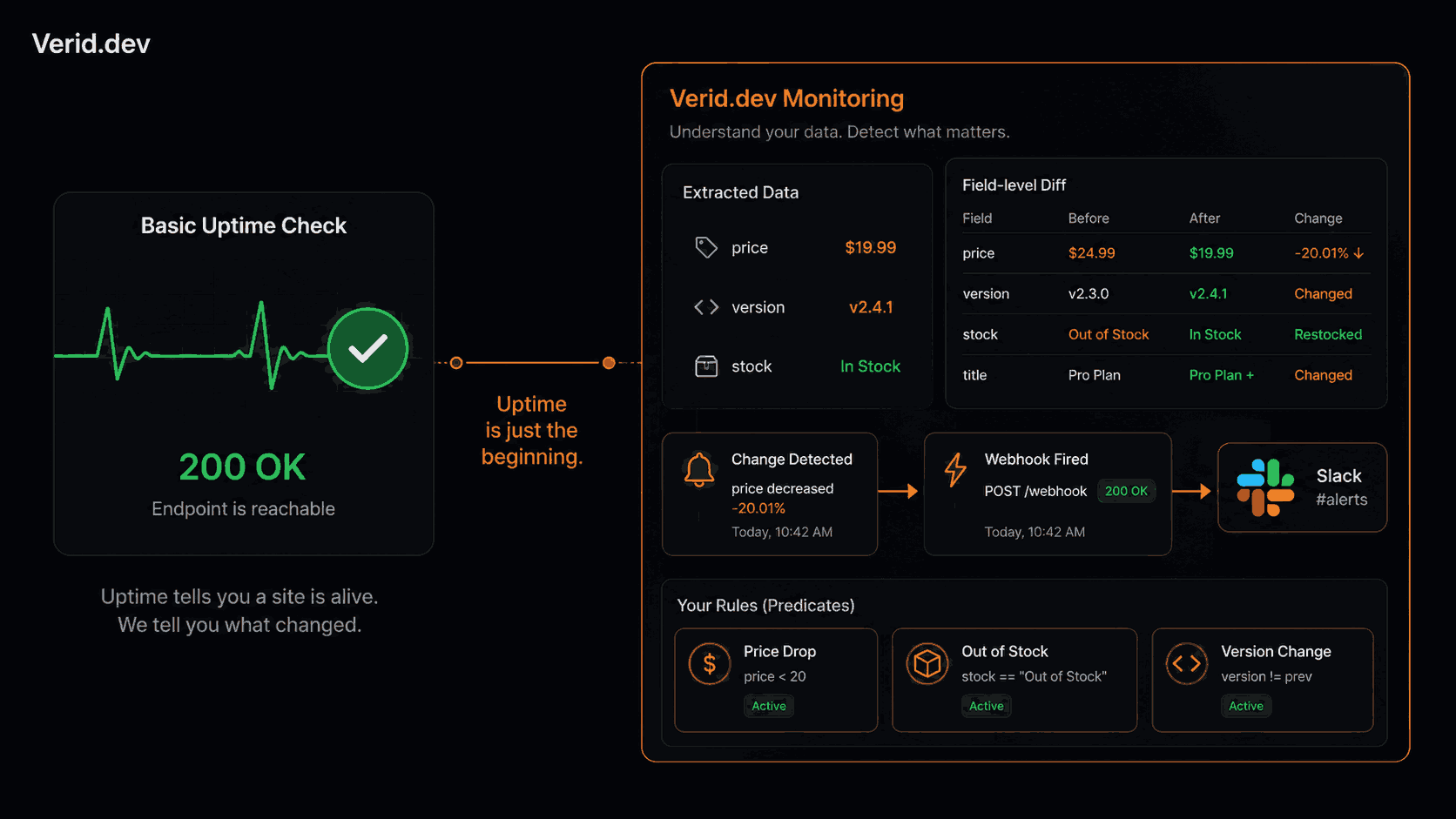This screenshot has height=819, width=1456.
Task: Click the stock box icon in Extracted Data
Action: (706, 366)
